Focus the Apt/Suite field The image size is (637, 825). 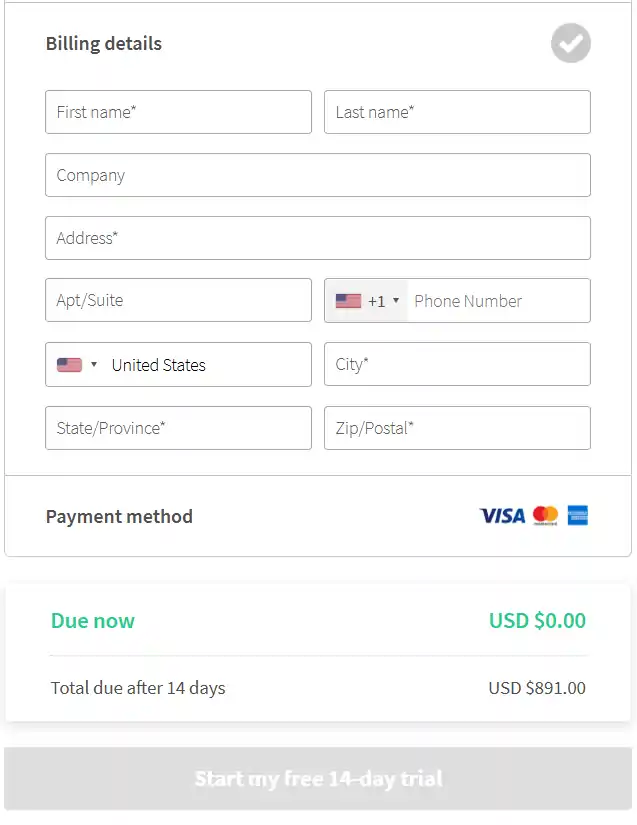click(178, 300)
